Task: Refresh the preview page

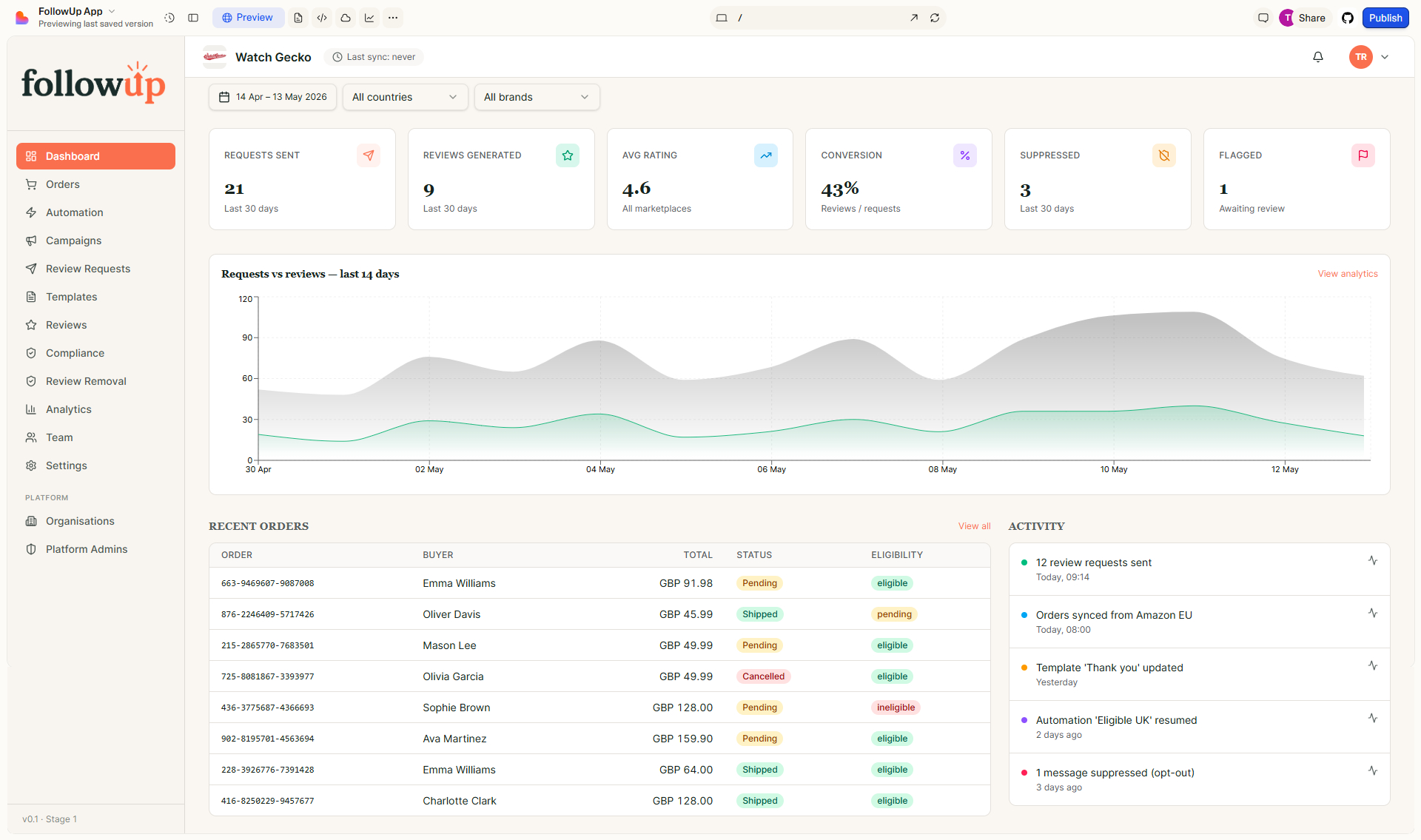Action: coord(935,18)
